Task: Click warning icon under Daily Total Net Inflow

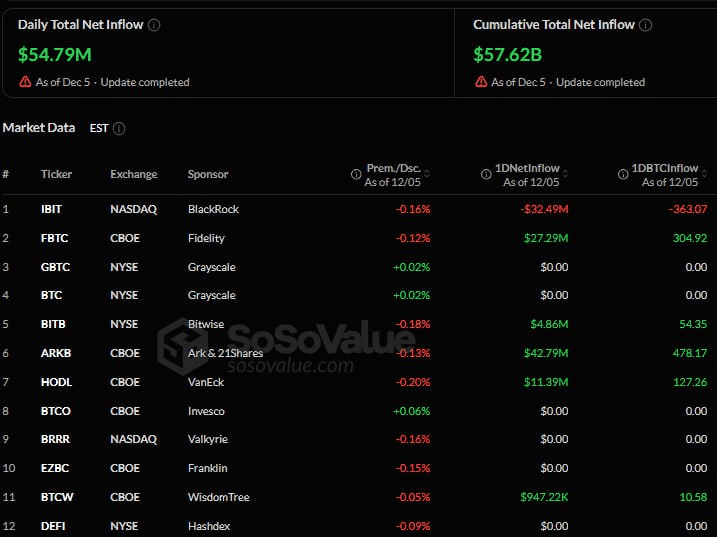Action: point(25,82)
